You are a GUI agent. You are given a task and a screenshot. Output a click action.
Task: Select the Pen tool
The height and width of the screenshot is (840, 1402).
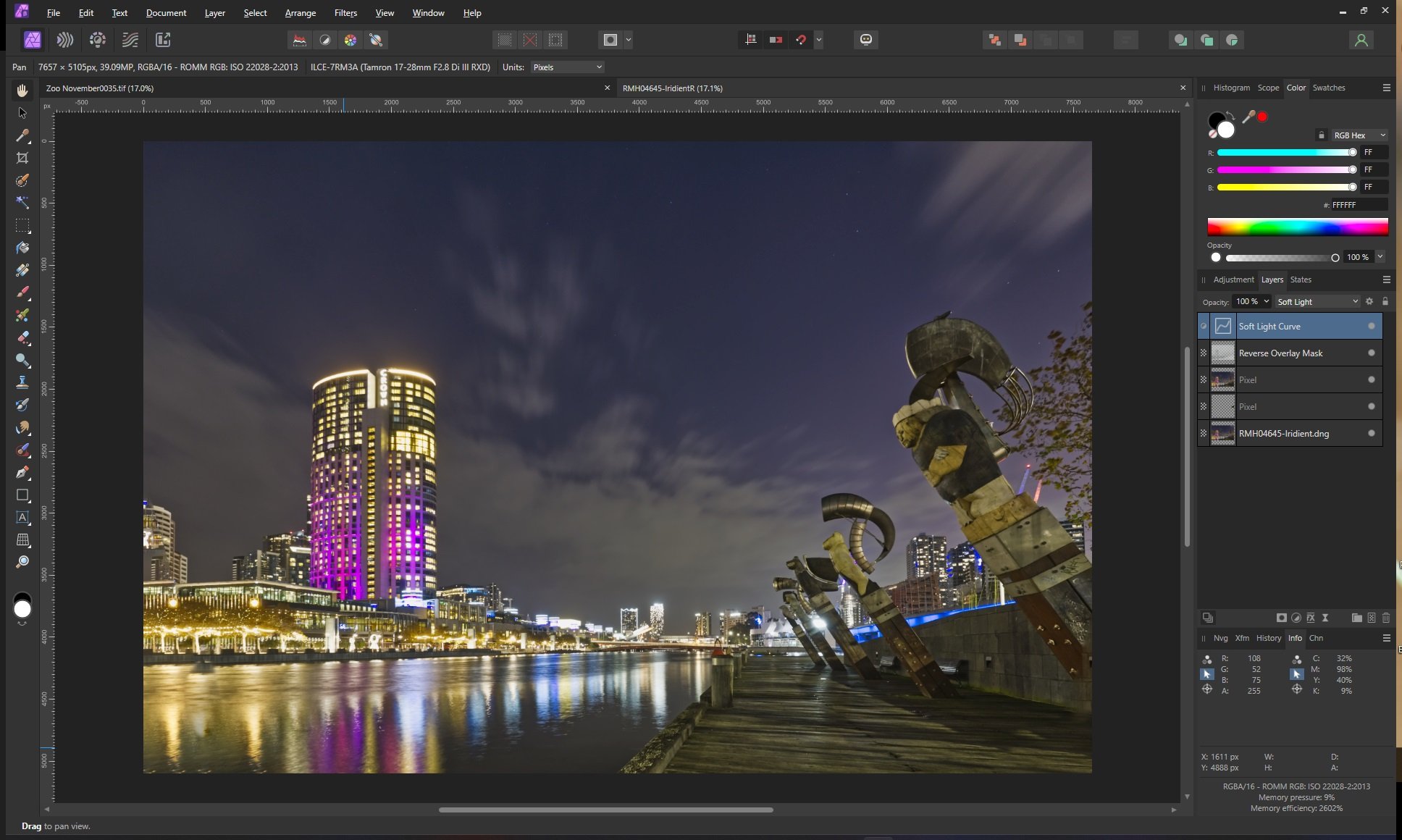click(x=22, y=472)
